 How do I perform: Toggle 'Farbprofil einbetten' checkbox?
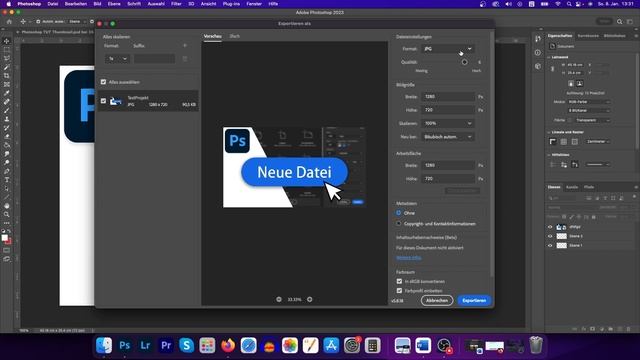399,291
